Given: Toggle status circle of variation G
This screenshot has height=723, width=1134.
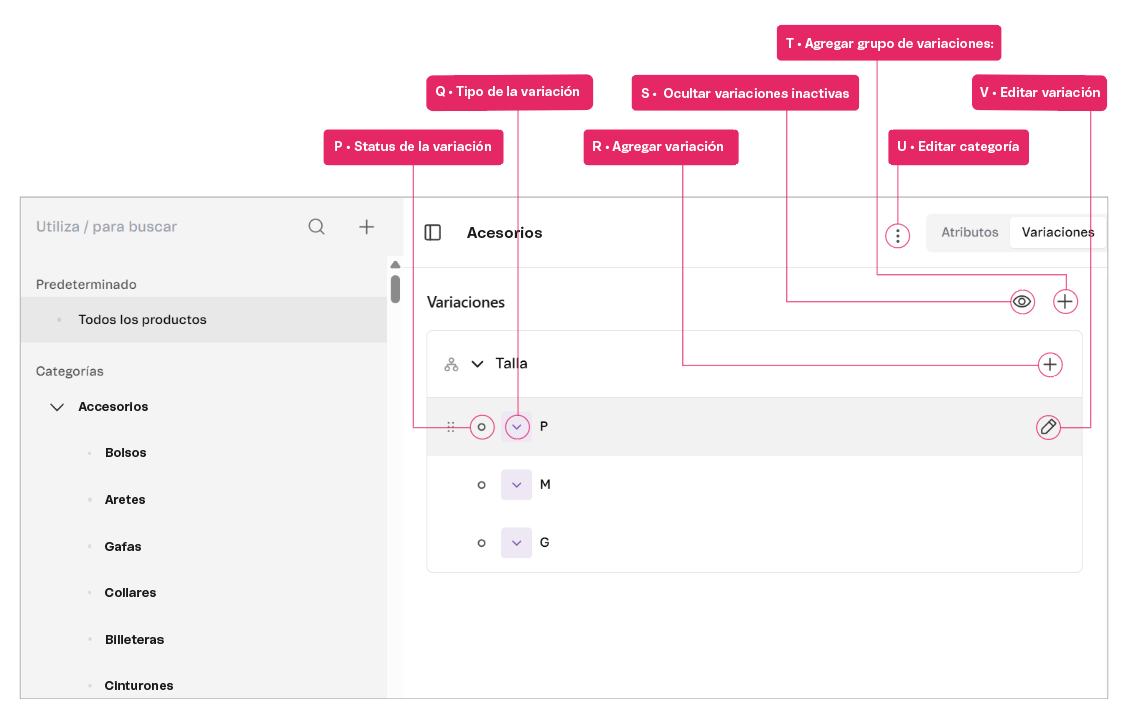Looking at the screenshot, I should point(482,543).
